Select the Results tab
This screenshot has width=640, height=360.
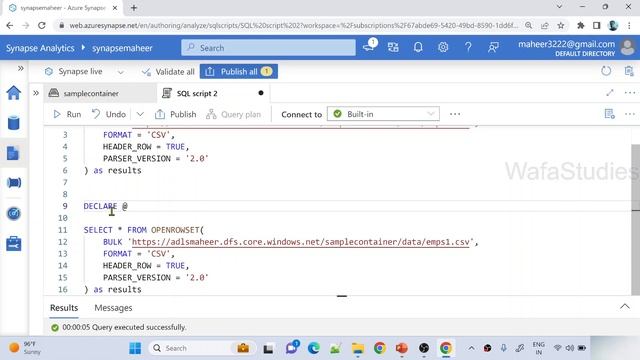pos(64,308)
